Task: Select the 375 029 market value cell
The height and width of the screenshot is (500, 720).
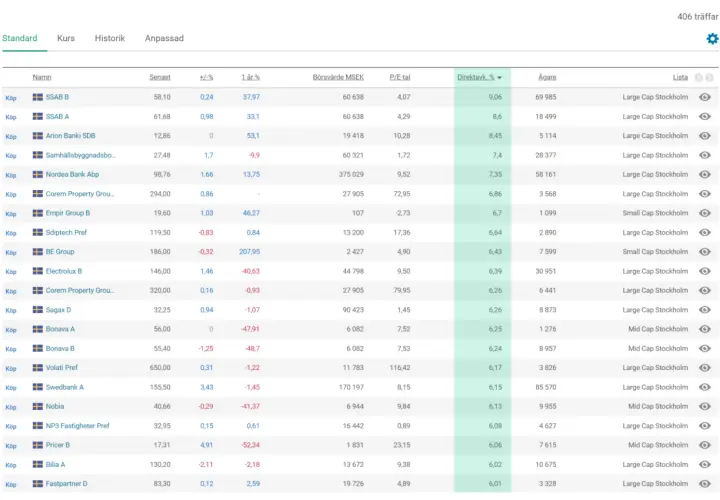Action: (x=351, y=174)
